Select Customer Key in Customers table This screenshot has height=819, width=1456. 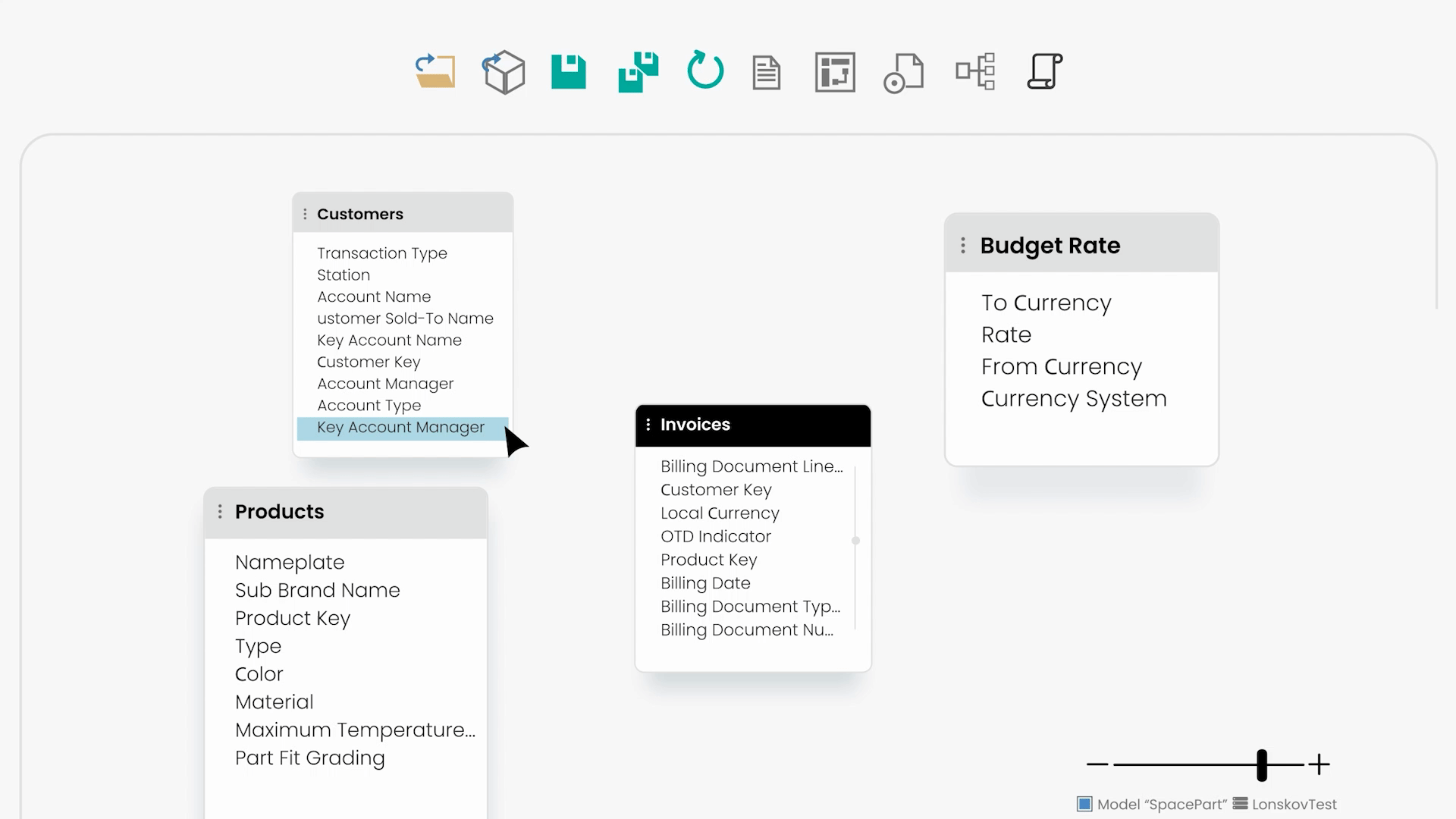coord(369,362)
